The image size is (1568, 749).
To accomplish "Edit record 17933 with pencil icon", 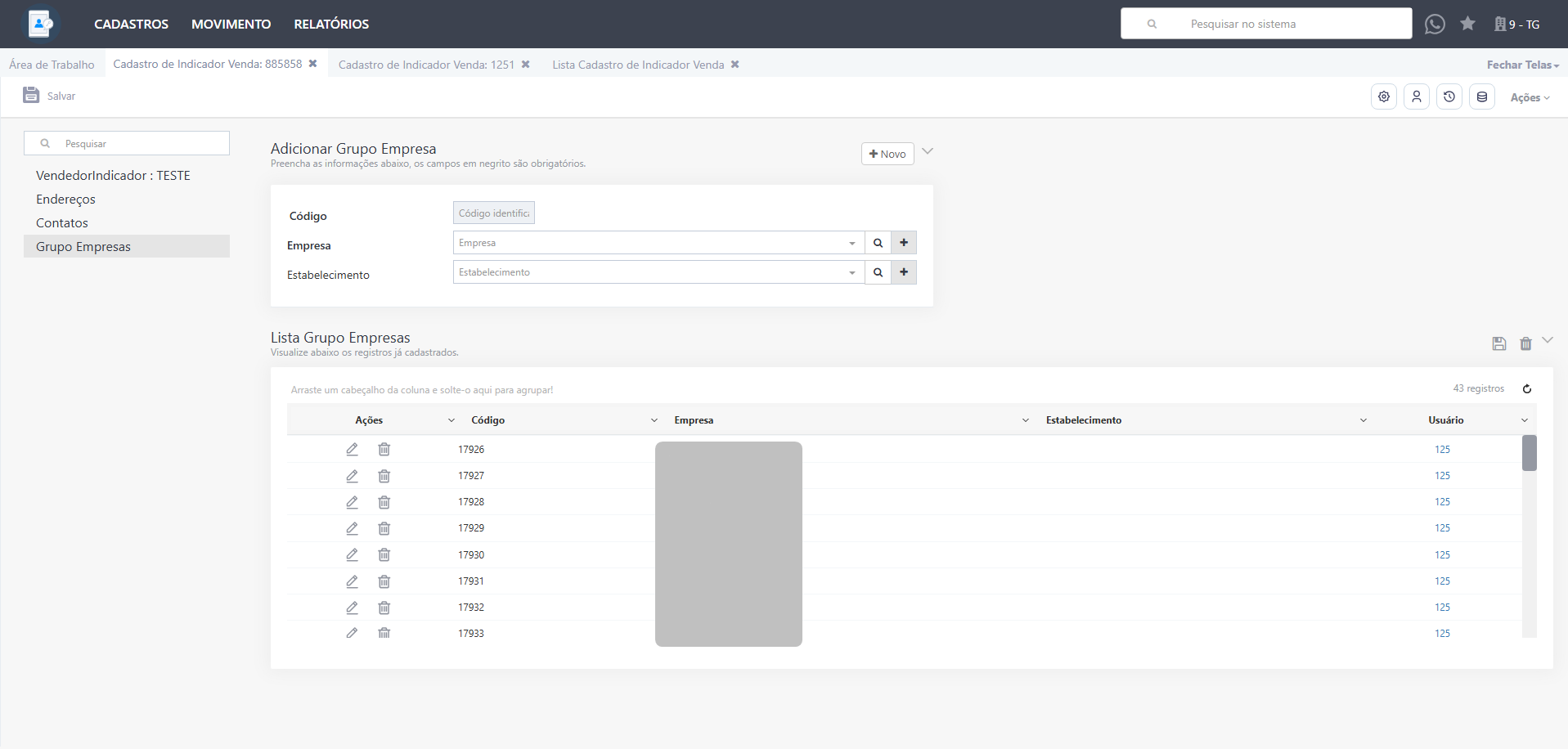I will coord(352,632).
